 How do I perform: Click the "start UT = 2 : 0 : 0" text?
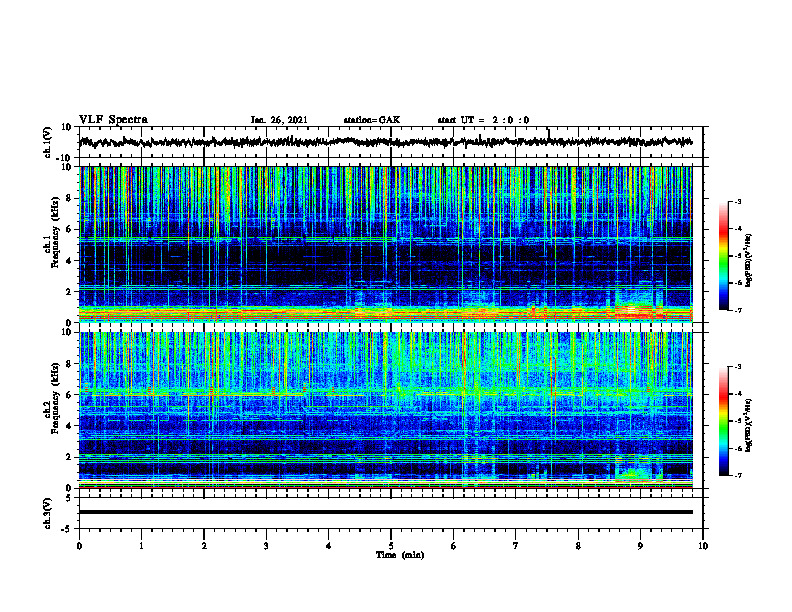click(x=483, y=120)
